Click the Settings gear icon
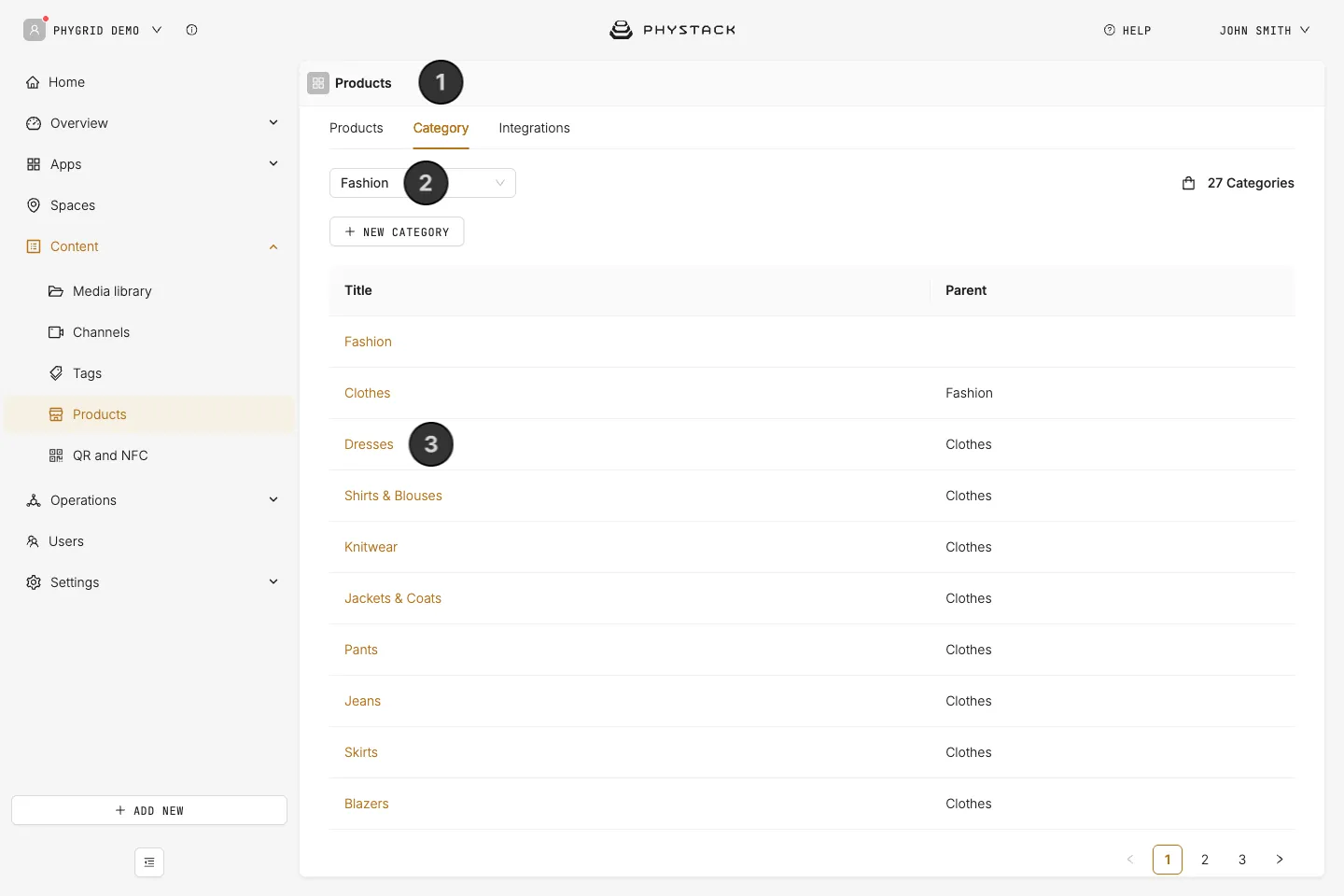Viewport: 1344px width, 896px height. (34, 582)
